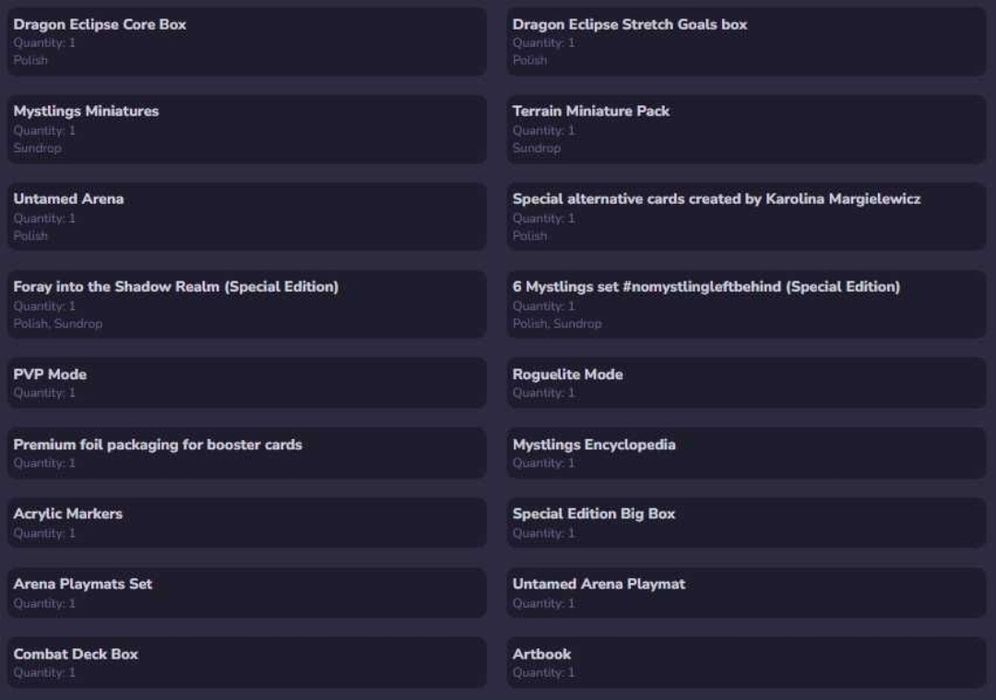Select the 6 Mystlings set card

pyautogui.click(x=745, y=304)
